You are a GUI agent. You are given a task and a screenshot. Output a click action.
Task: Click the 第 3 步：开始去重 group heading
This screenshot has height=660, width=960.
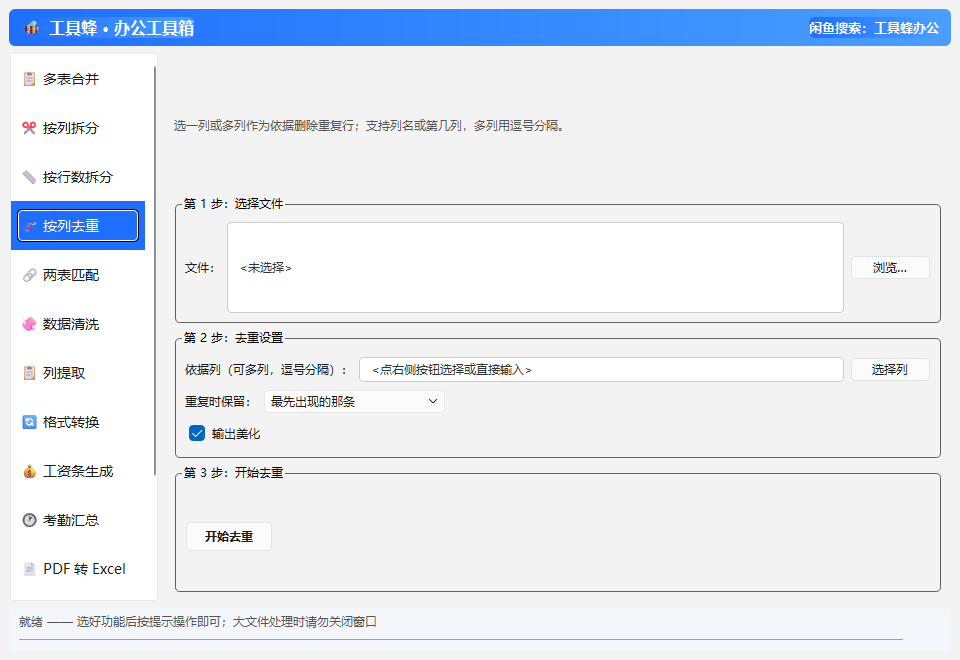click(233, 473)
